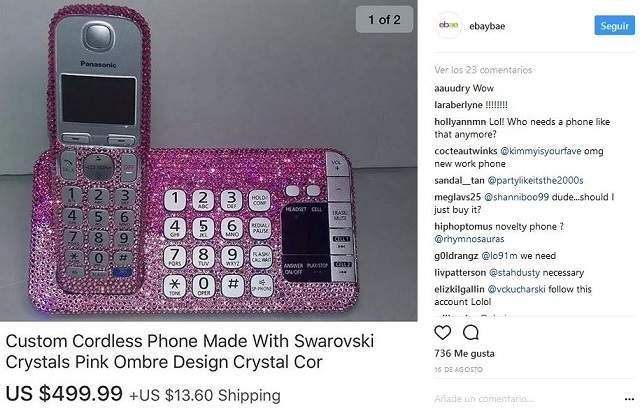Open @kimmyisyourfave mention link
Viewport: 640px width, 416px height.
pos(540,151)
